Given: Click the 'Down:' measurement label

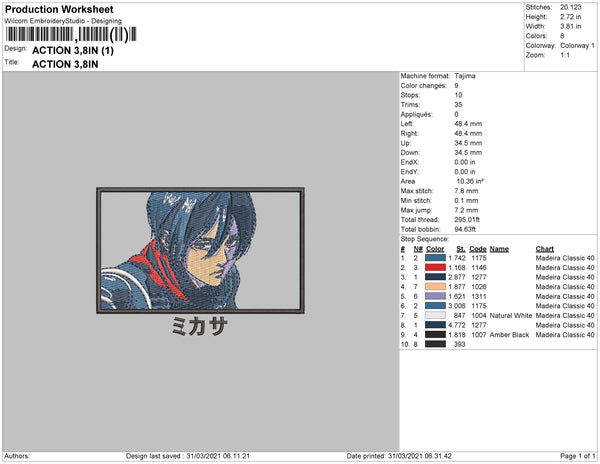Looking at the screenshot, I should [x=409, y=153].
